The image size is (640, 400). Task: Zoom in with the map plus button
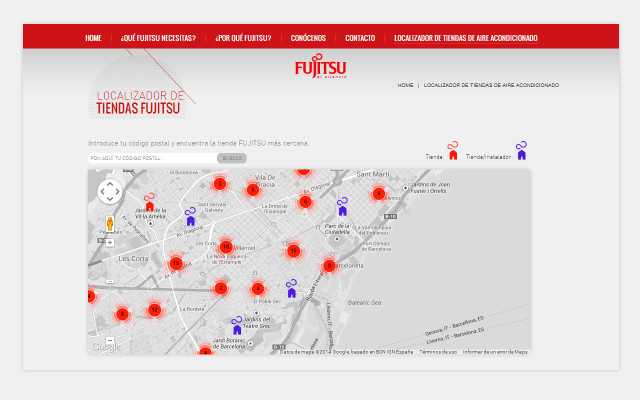[110, 242]
